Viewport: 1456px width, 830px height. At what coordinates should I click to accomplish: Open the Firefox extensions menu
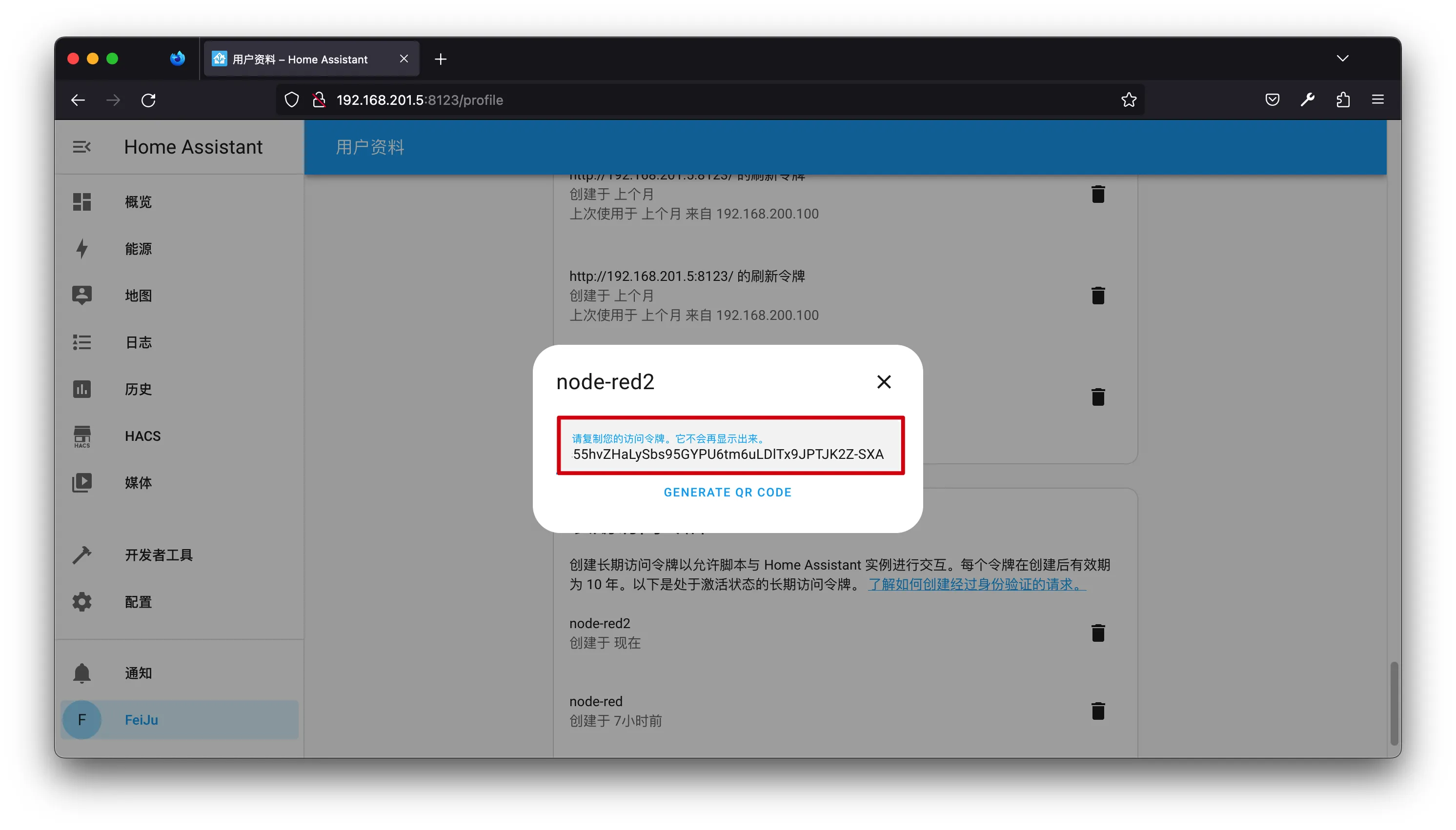point(1342,100)
